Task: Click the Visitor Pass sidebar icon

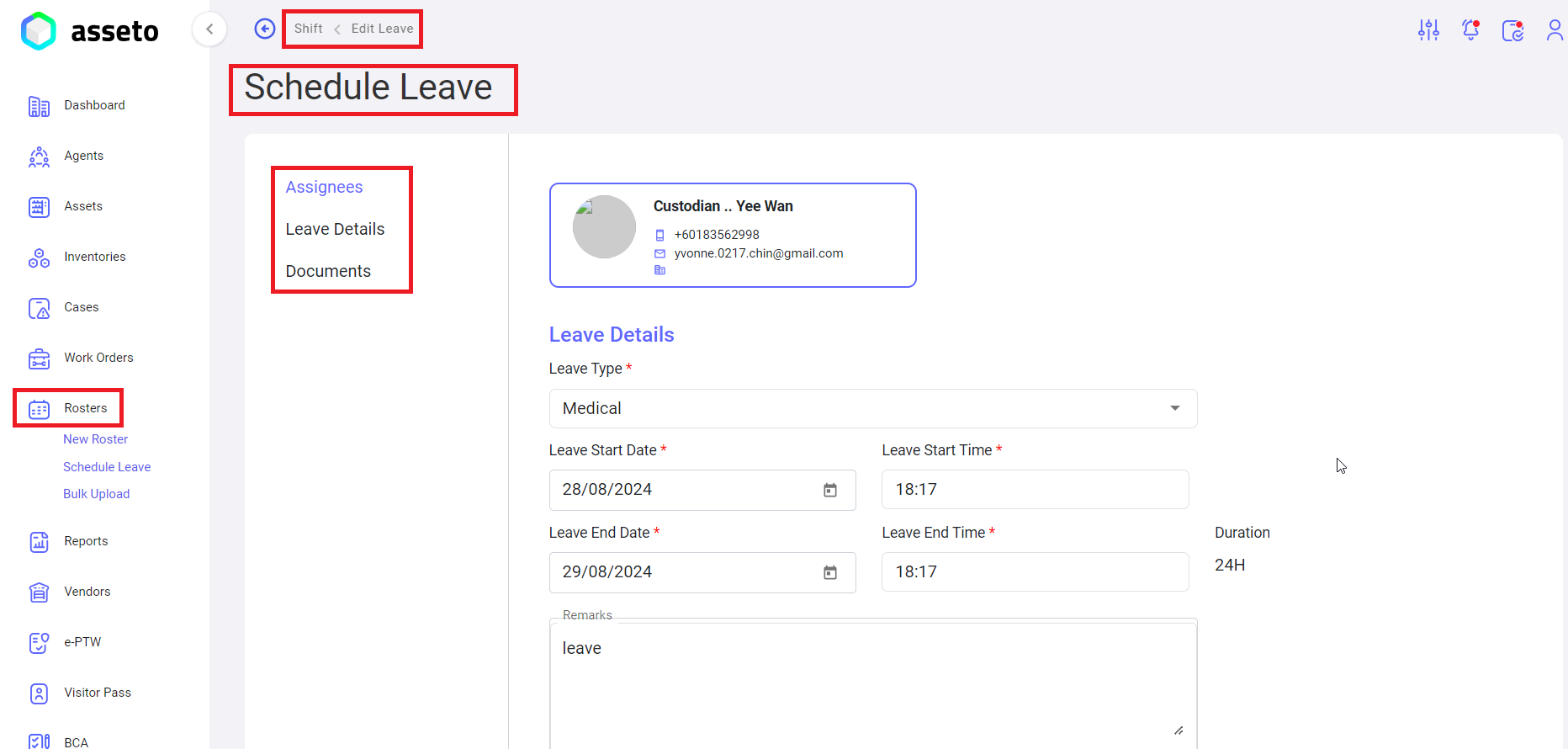Action: pos(39,693)
